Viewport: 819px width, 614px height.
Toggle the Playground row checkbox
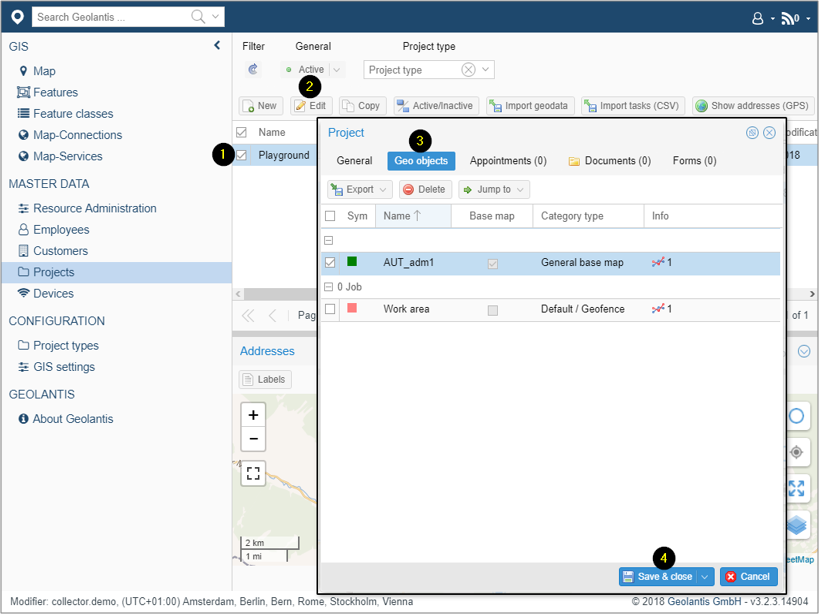pos(241,155)
